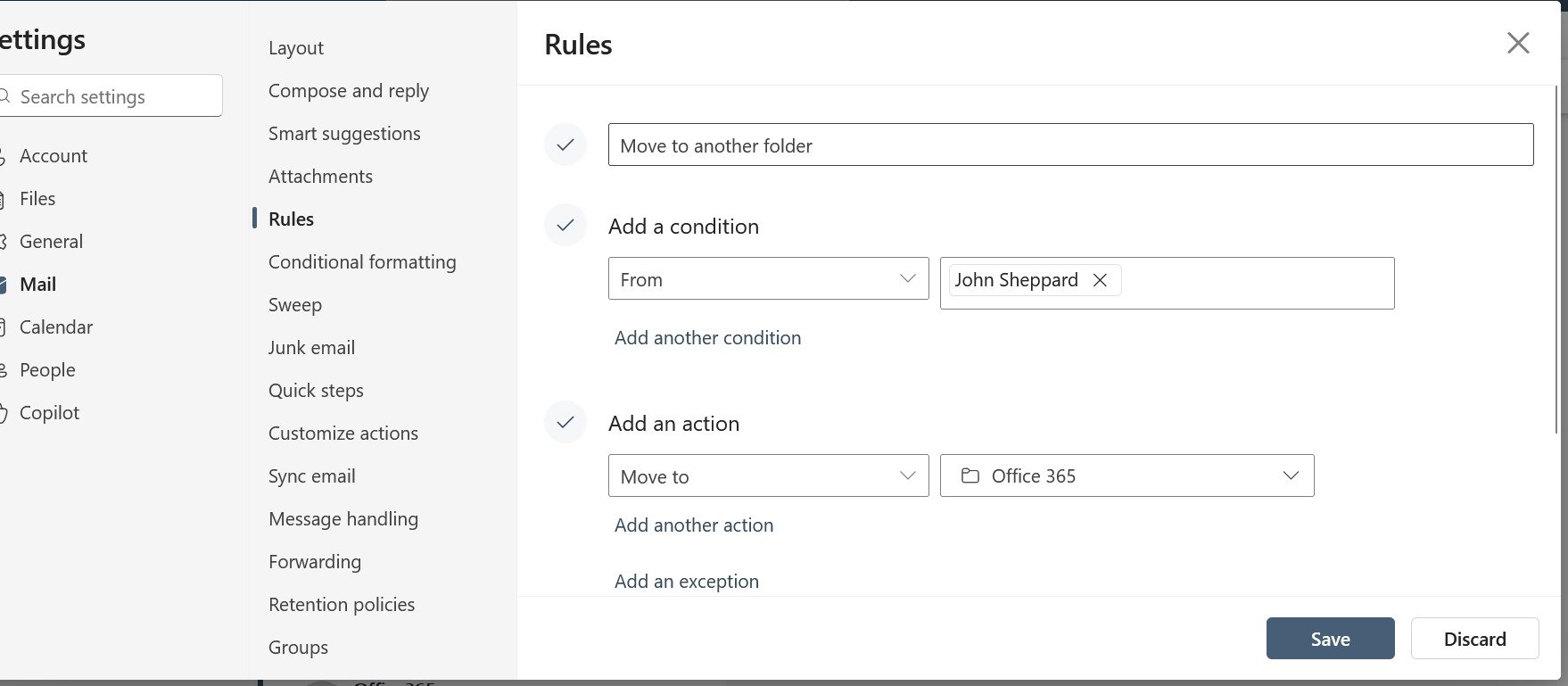Image resolution: width=1568 pixels, height=686 pixels.
Task: Click the checkmark next to Add a condition
Action: point(565,226)
